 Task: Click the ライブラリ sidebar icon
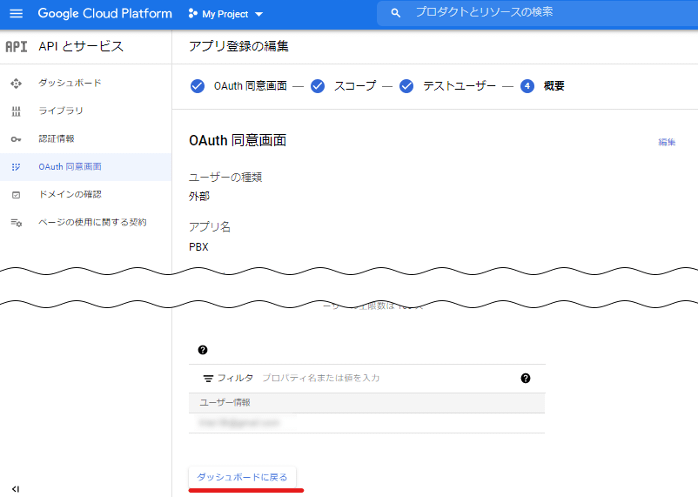coord(16,111)
